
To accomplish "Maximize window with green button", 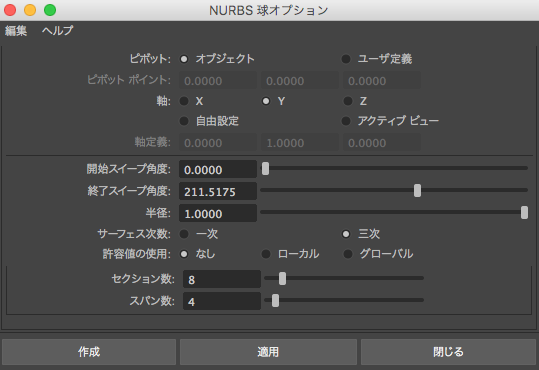I will coord(50,10).
